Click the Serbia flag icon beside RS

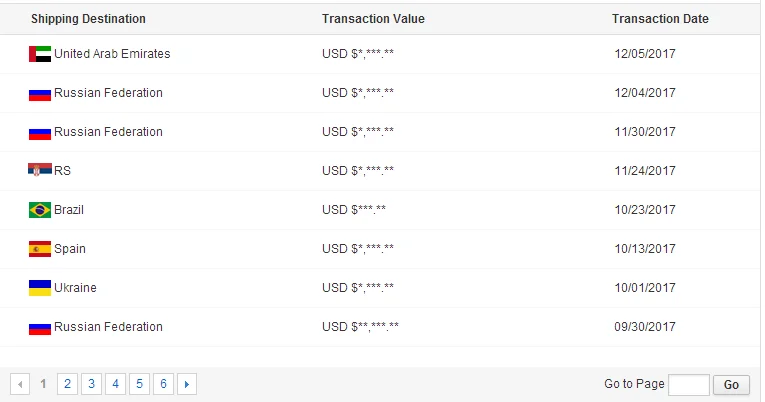point(40,171)
